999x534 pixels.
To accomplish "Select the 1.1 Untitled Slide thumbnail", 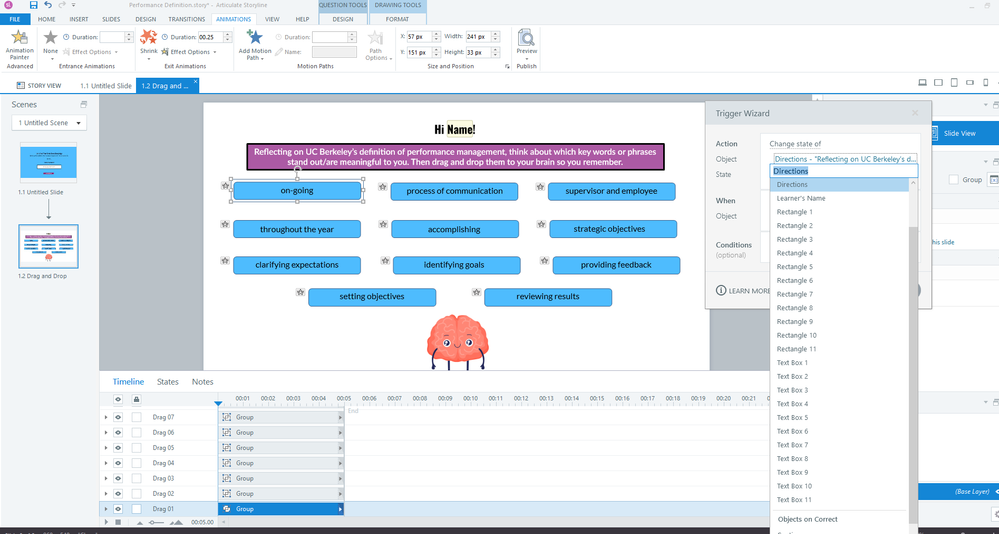I will tap(48, 163).
